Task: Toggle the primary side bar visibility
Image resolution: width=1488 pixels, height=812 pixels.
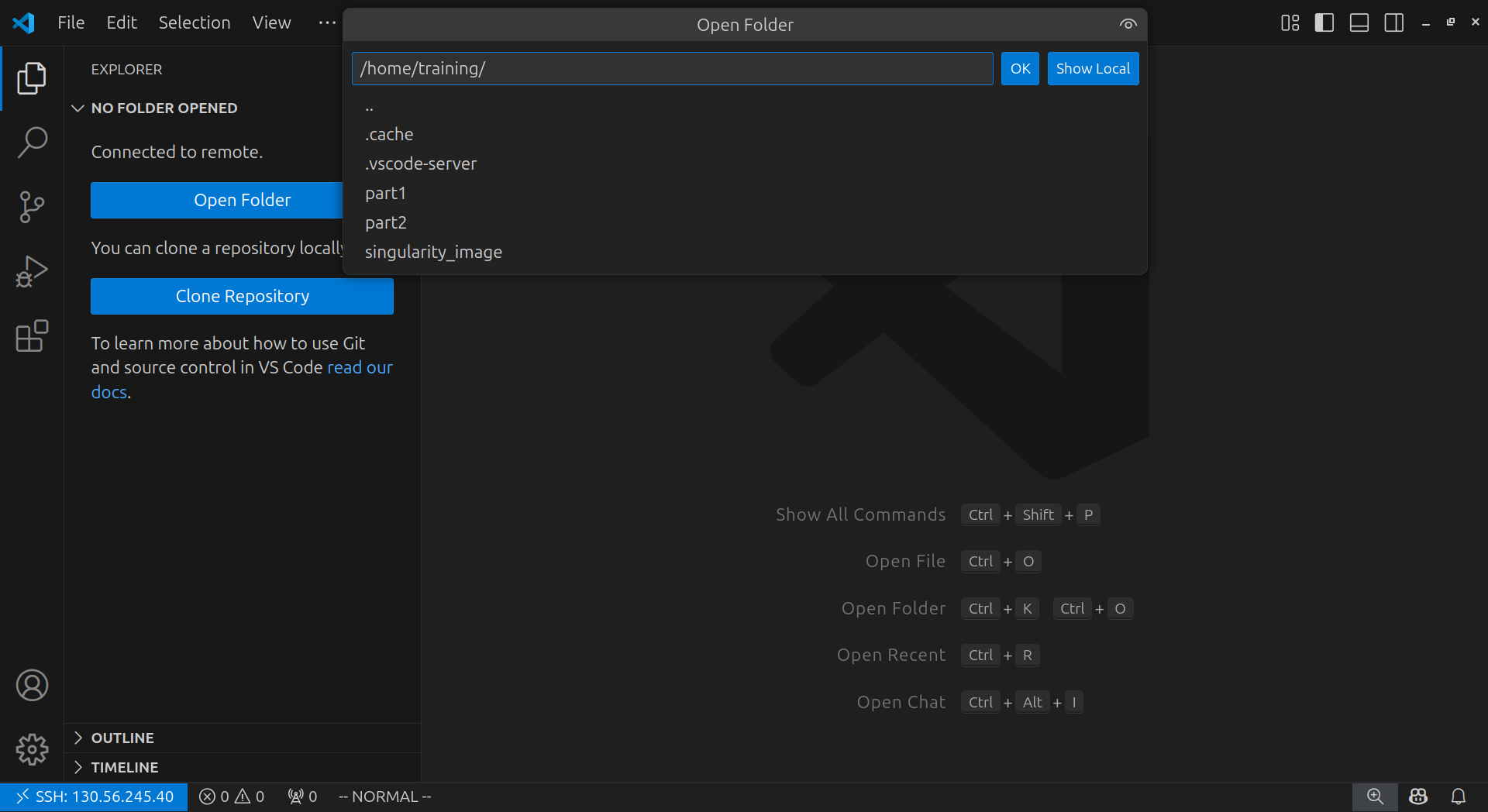Action: click(x=1324, y=23)
